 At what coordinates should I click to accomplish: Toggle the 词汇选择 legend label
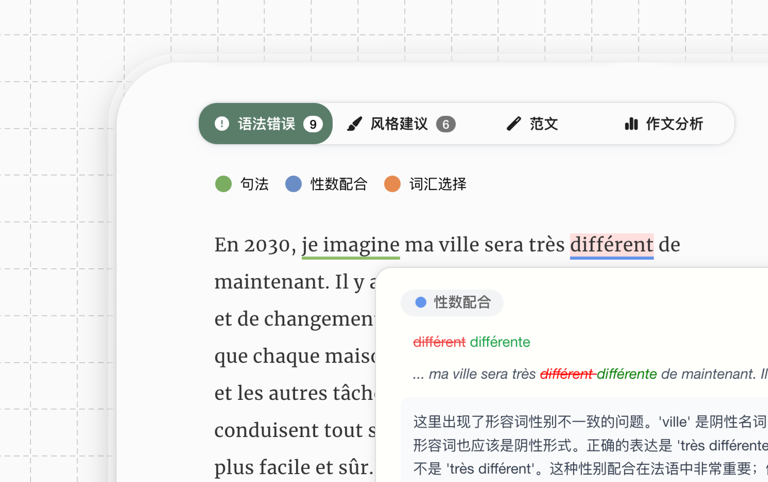437,184
